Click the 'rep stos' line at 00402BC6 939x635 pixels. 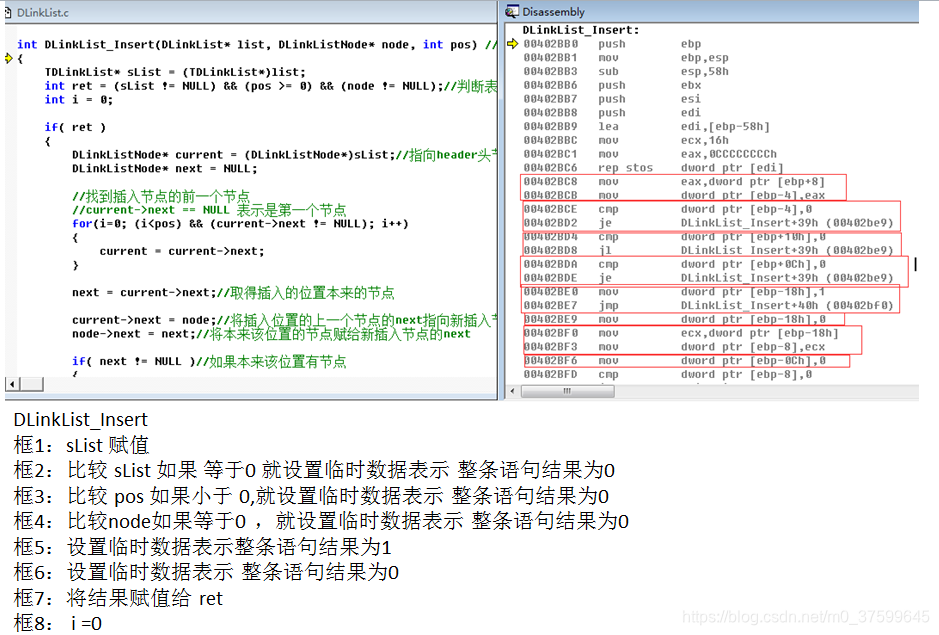click(653, 168)
